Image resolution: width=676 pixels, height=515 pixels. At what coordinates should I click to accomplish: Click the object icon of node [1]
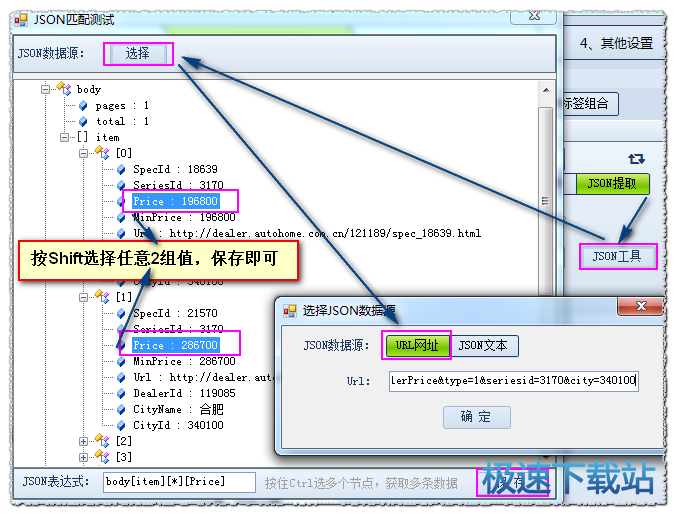coord(103,297)
